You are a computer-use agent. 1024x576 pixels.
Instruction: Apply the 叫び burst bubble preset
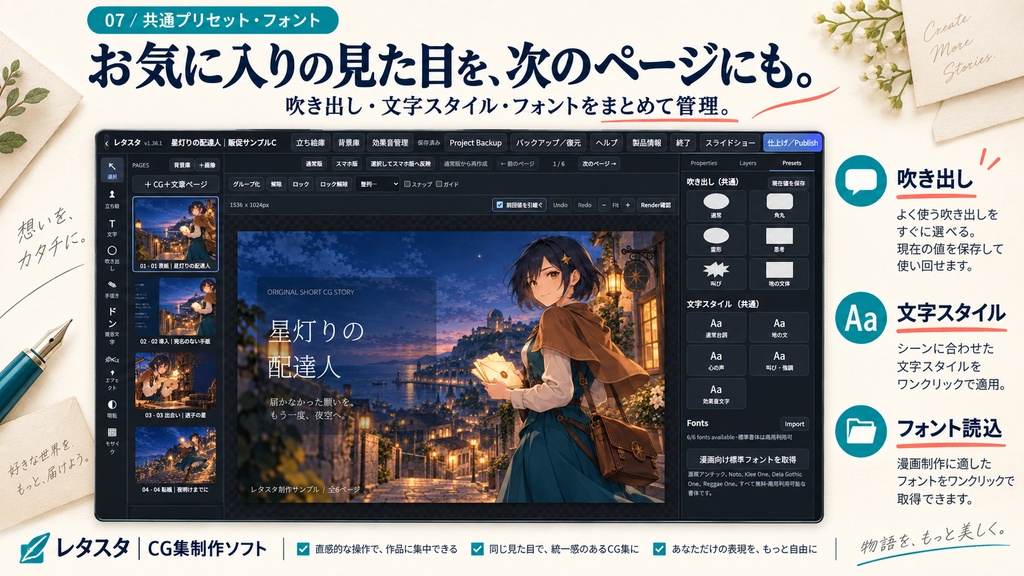click(x=716, y=274)
